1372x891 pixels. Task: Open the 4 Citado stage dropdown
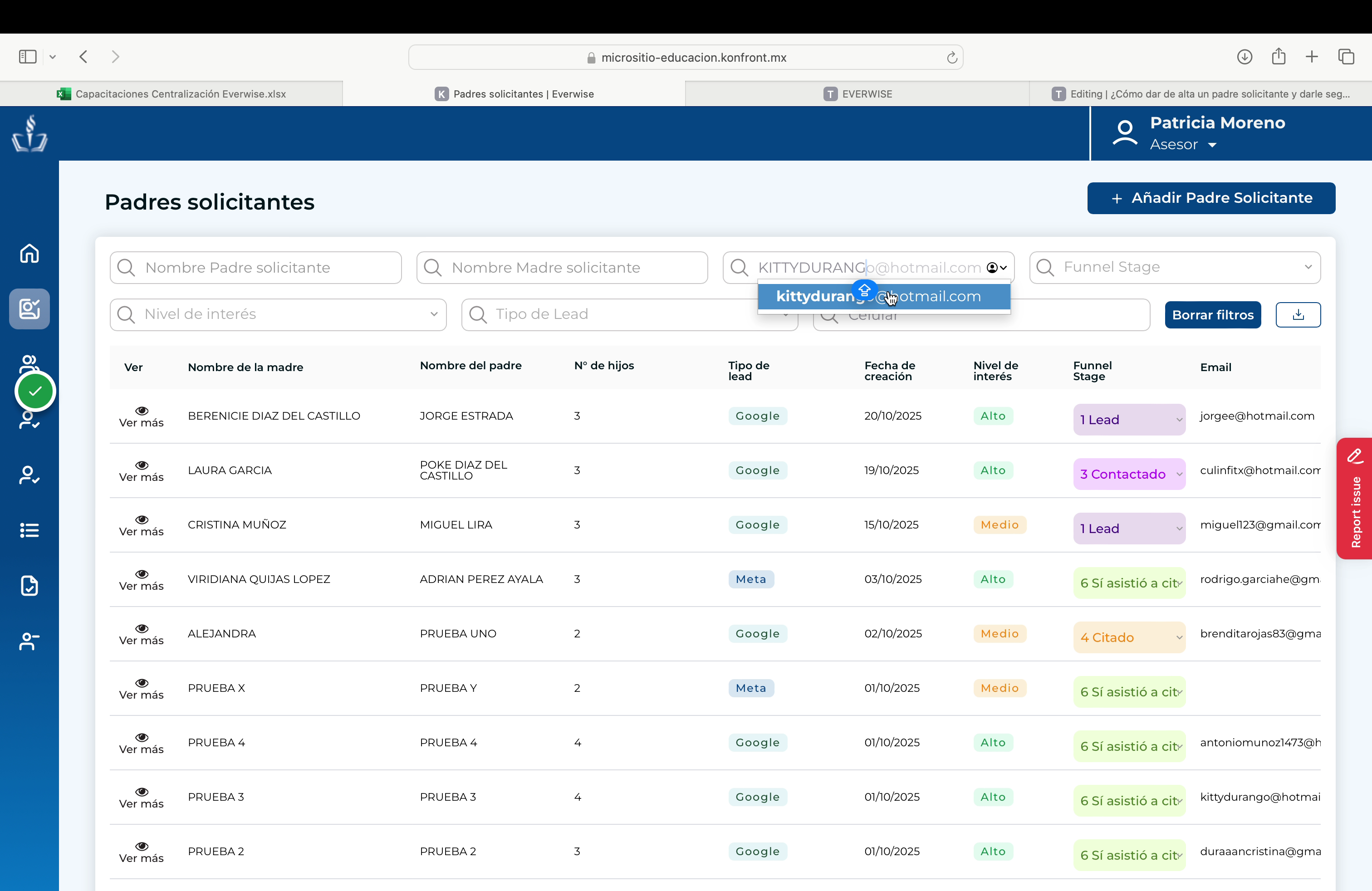[x=1129, y=637]
